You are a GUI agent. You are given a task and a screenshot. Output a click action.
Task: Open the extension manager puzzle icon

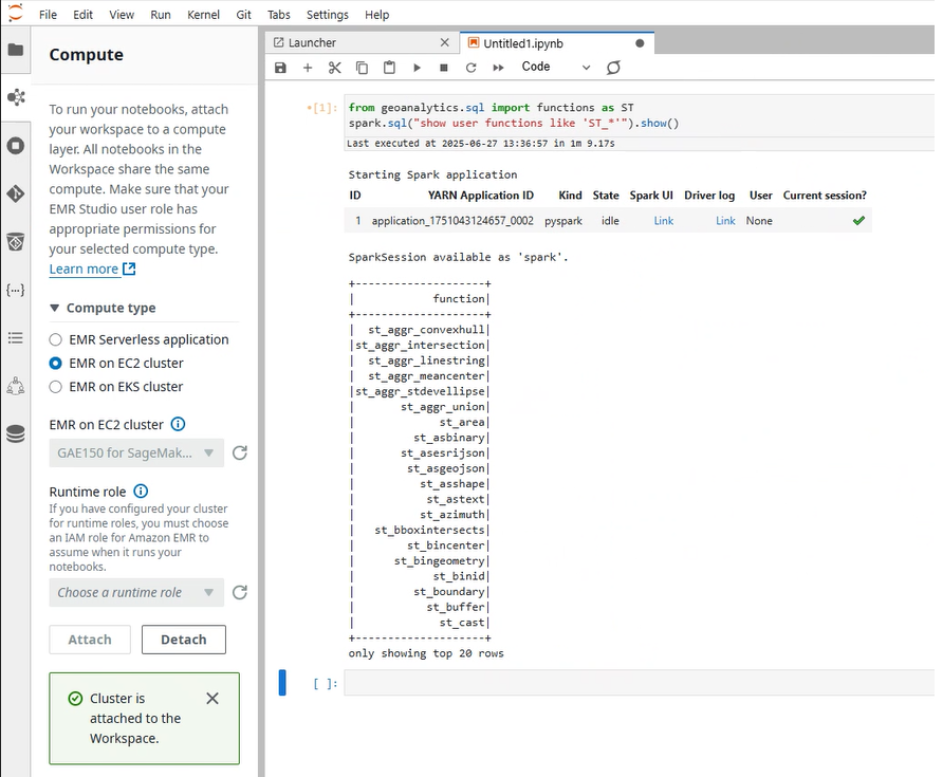[x=16, y=386]
